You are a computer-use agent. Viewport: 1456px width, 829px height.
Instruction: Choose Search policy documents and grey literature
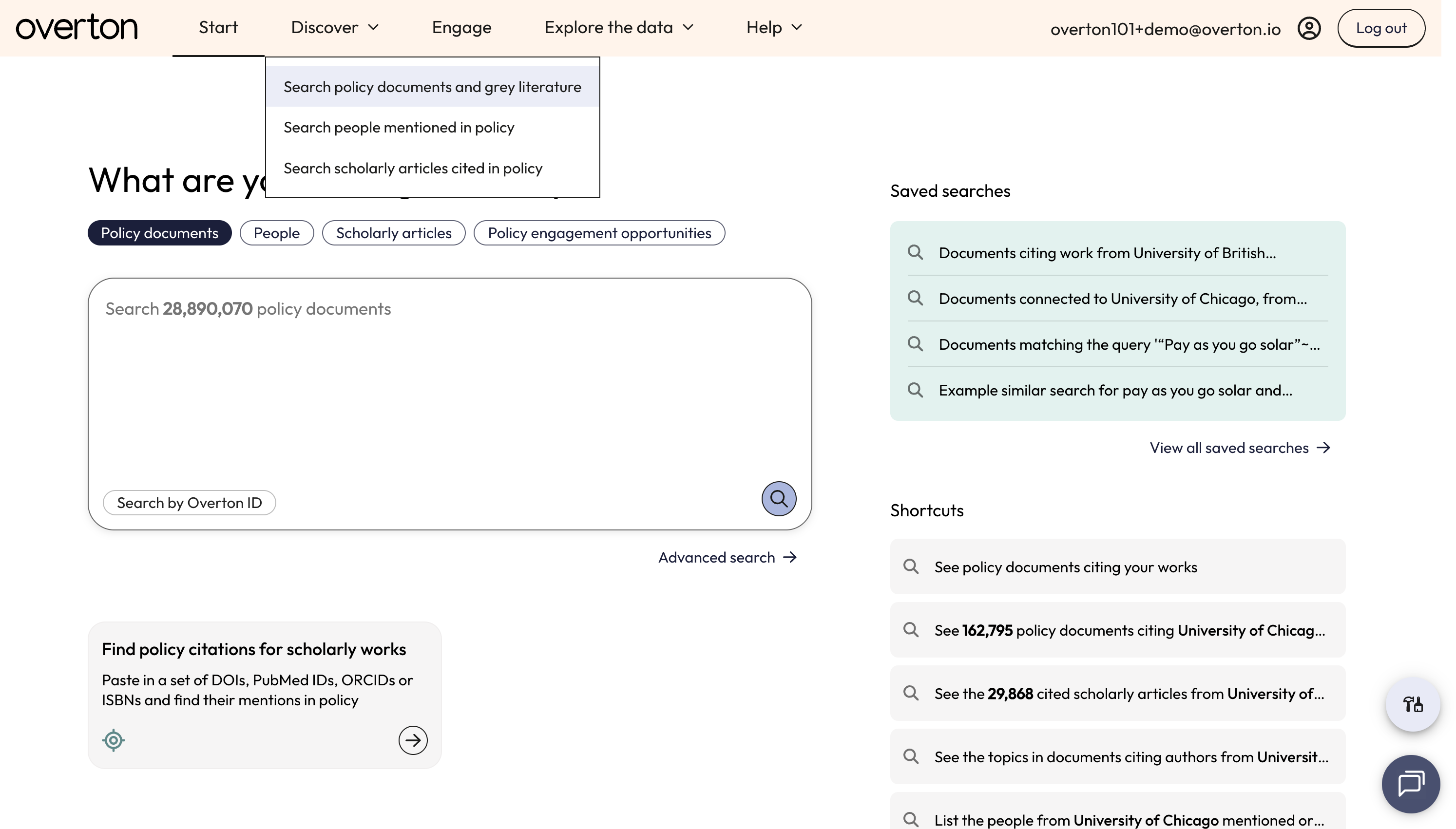pyautogui.click(x=432, y=87)
